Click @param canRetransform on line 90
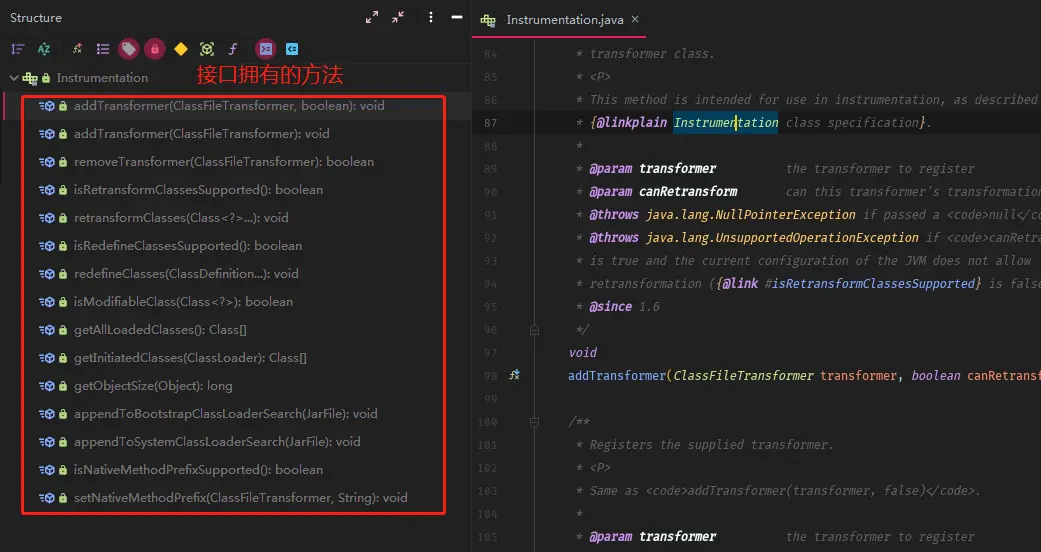The width and height of the screenshot is (1041, 552). coord(663,192)
